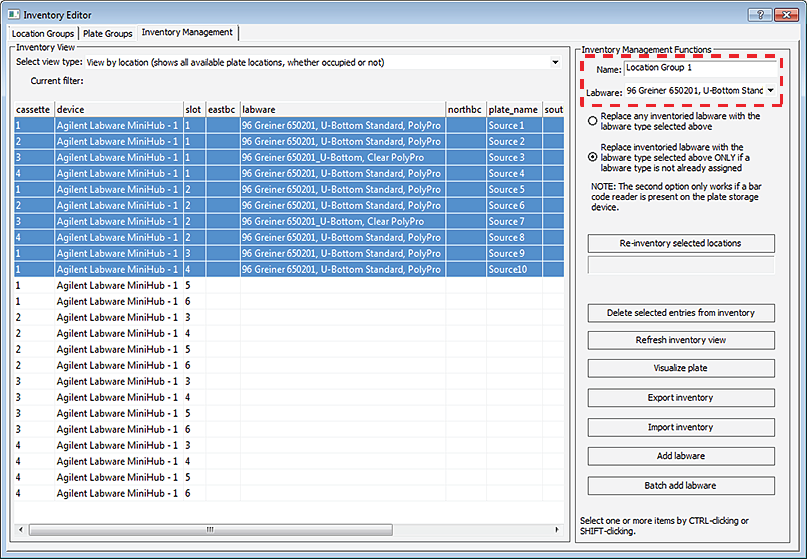
Task: Select 'Replace inventoried labware ONLY if' radio option
Action: (594, 158)
